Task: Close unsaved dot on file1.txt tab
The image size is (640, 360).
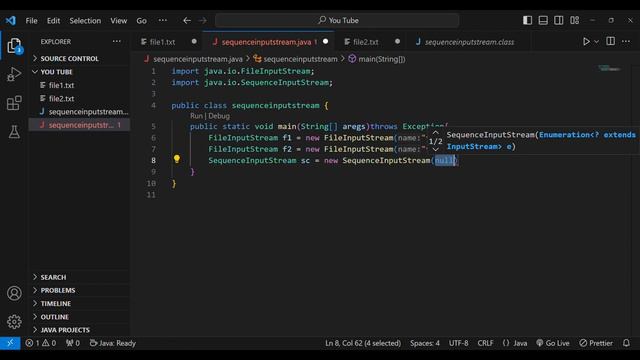Action: point(194,41)
